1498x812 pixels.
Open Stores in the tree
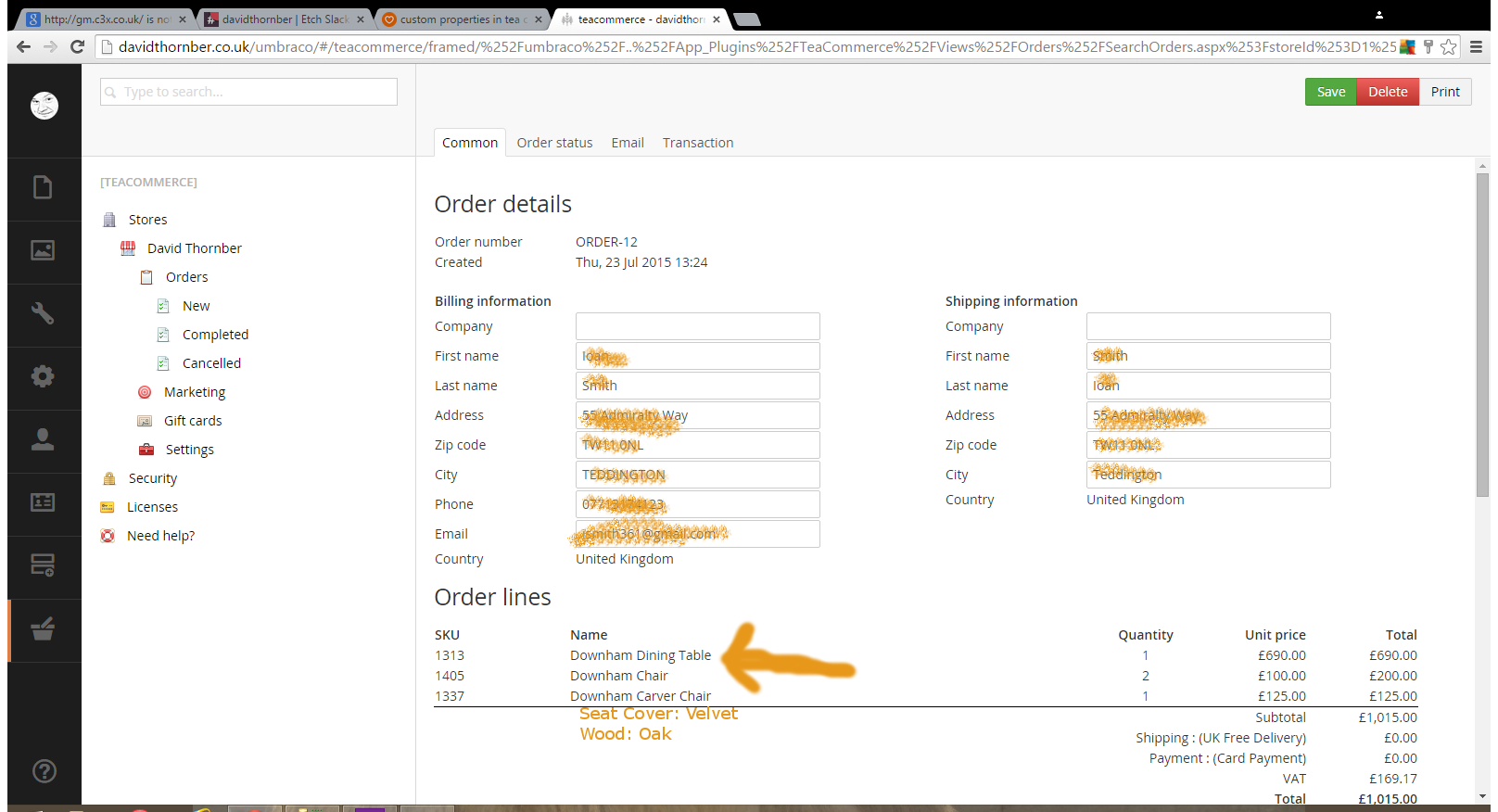(x=148, y=220)
